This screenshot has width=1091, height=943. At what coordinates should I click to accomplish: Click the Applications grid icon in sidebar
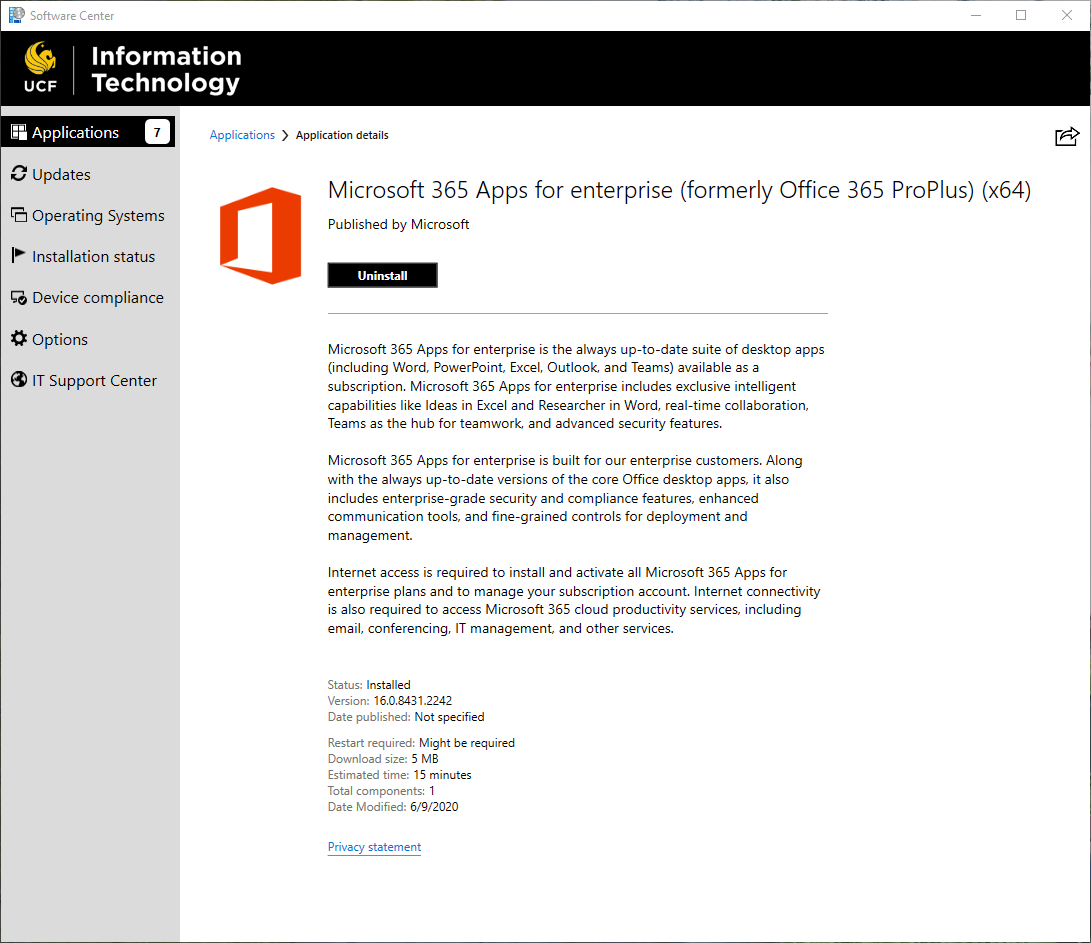pyautogui.click(x=19, y=132)
